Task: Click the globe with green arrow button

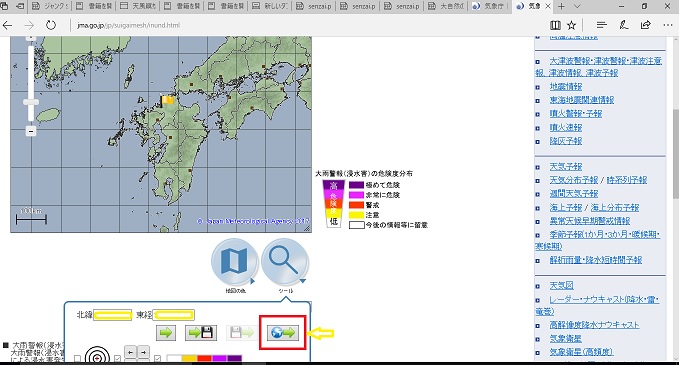Action: point(283,333)
